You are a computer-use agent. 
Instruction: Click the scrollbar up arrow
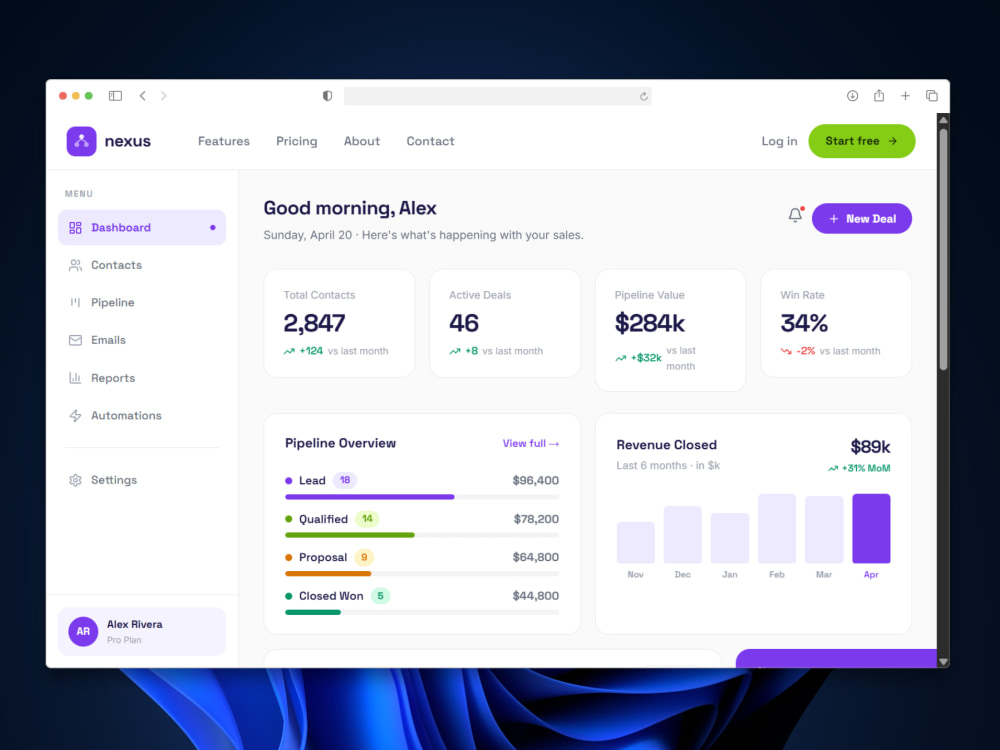click(x=943, y=120)
